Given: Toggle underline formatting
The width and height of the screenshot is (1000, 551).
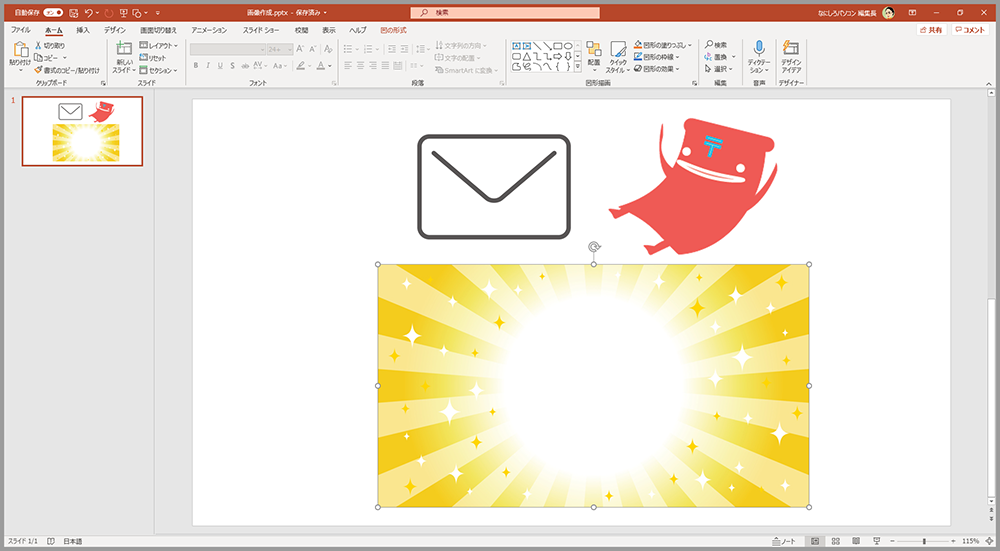Looking at the screenshot, I should coord(220,66).
